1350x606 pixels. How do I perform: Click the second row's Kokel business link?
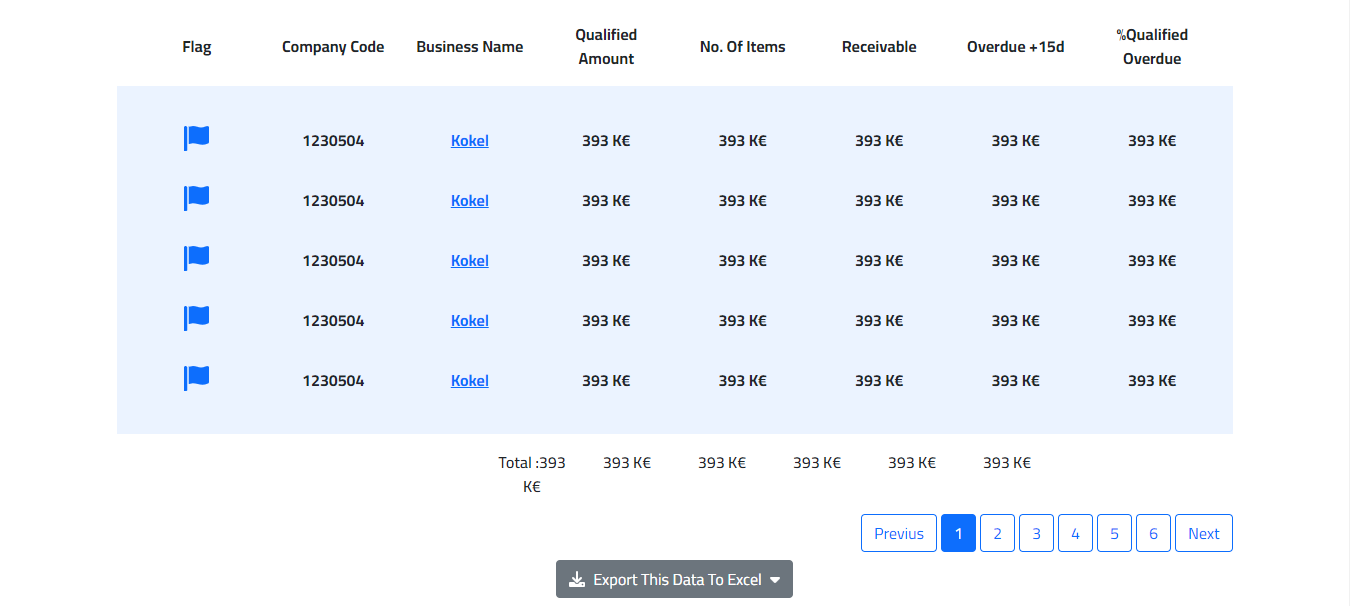click(x=469, y=201)
